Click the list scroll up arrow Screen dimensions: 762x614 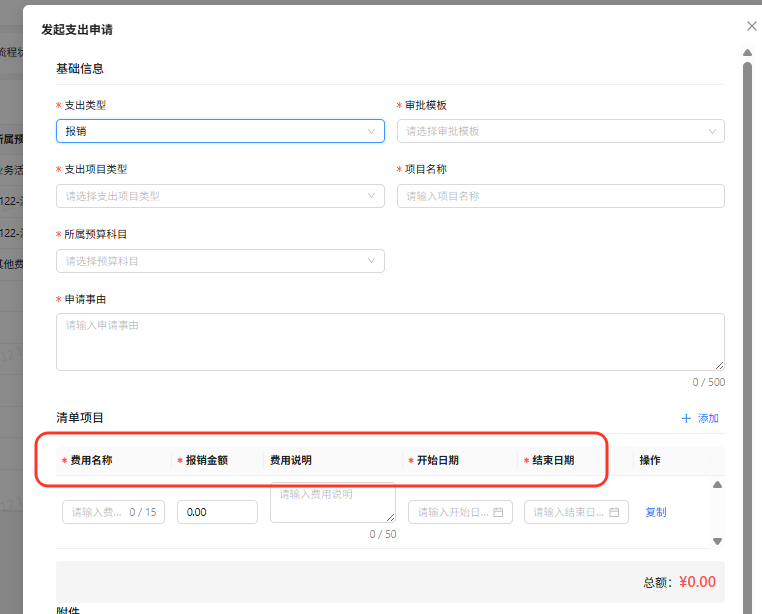pos(716,485)
